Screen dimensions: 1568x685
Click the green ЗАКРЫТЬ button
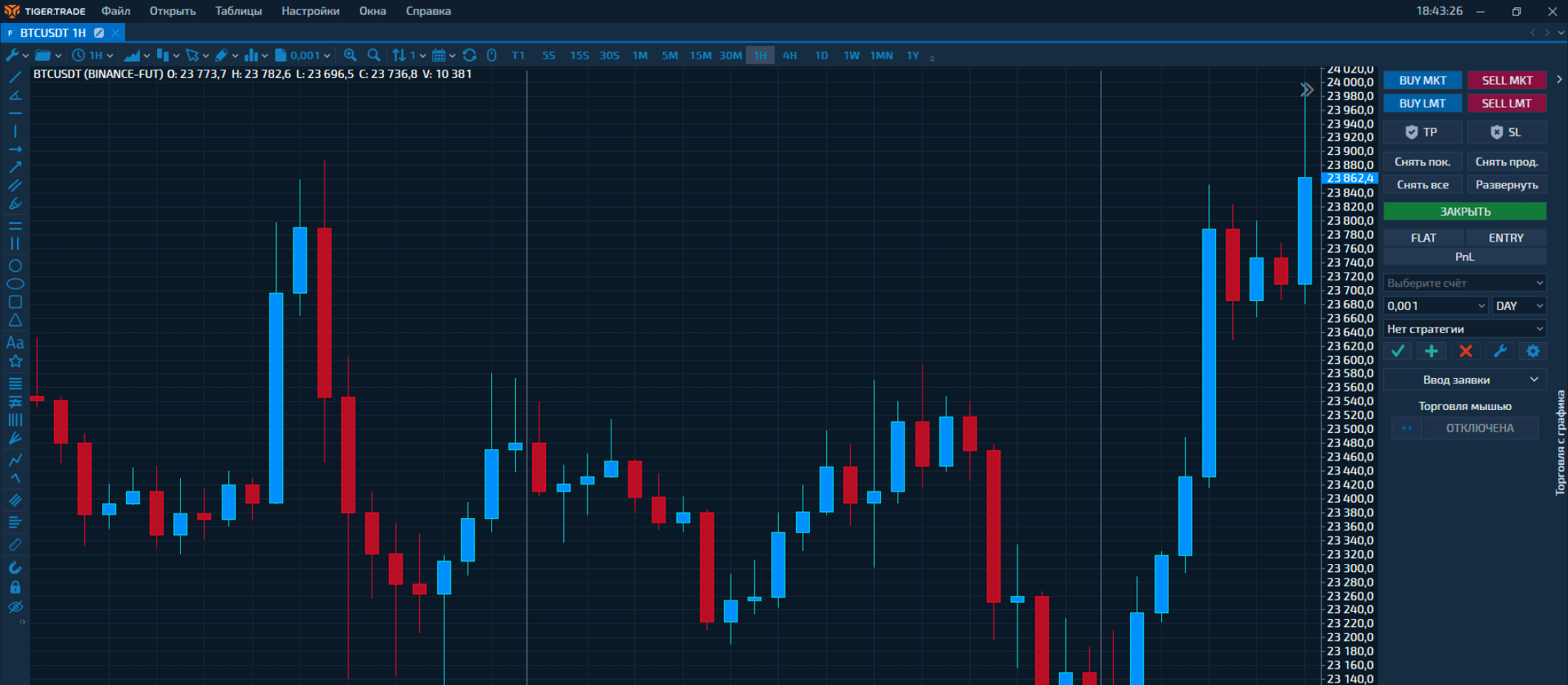coord(1464,212)
